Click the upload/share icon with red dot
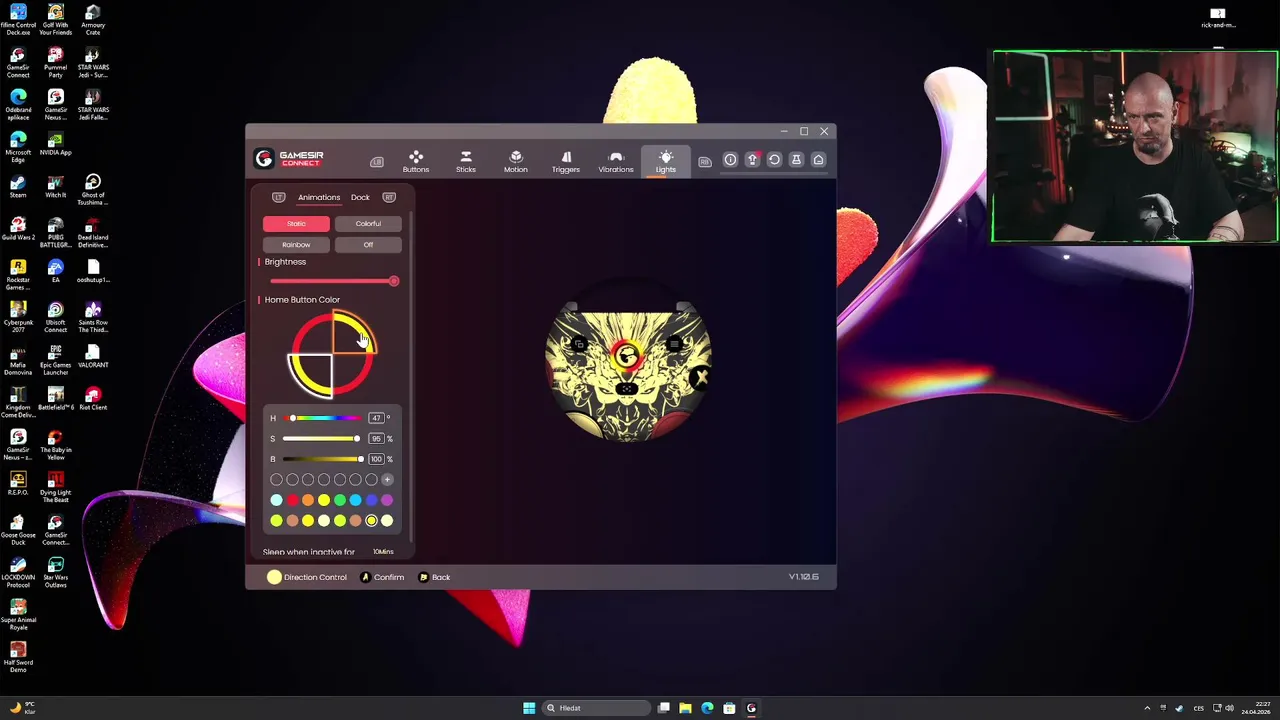The width and height of the screenshot is (1280, 720). tap(752, 160)
